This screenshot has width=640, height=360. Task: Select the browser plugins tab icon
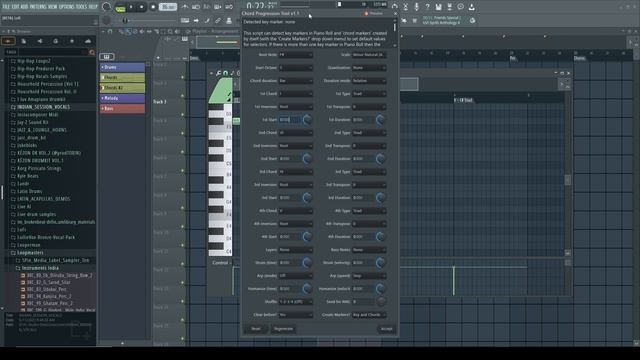point(56,41)
